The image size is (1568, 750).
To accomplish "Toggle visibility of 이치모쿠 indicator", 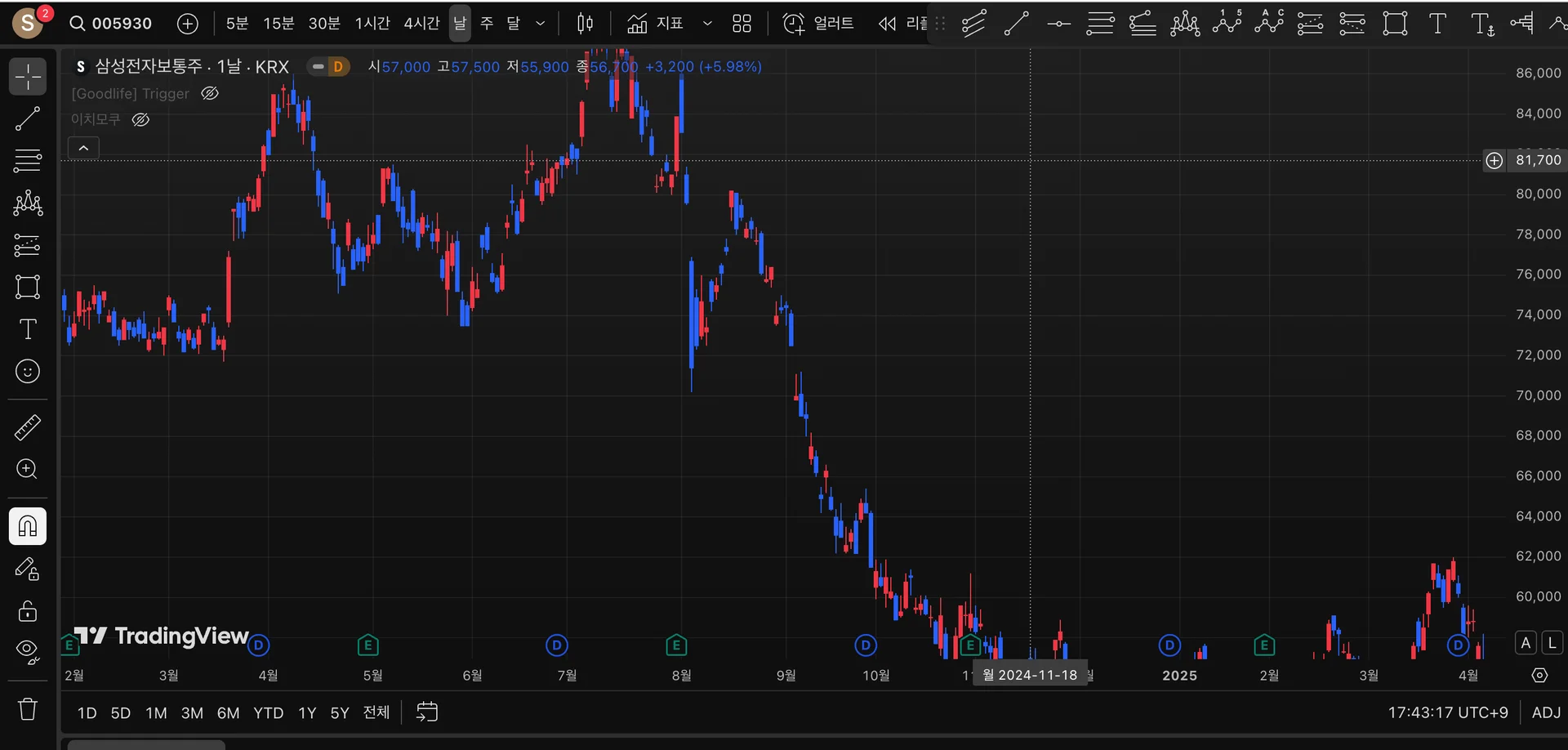I will (x=140, y=120).
